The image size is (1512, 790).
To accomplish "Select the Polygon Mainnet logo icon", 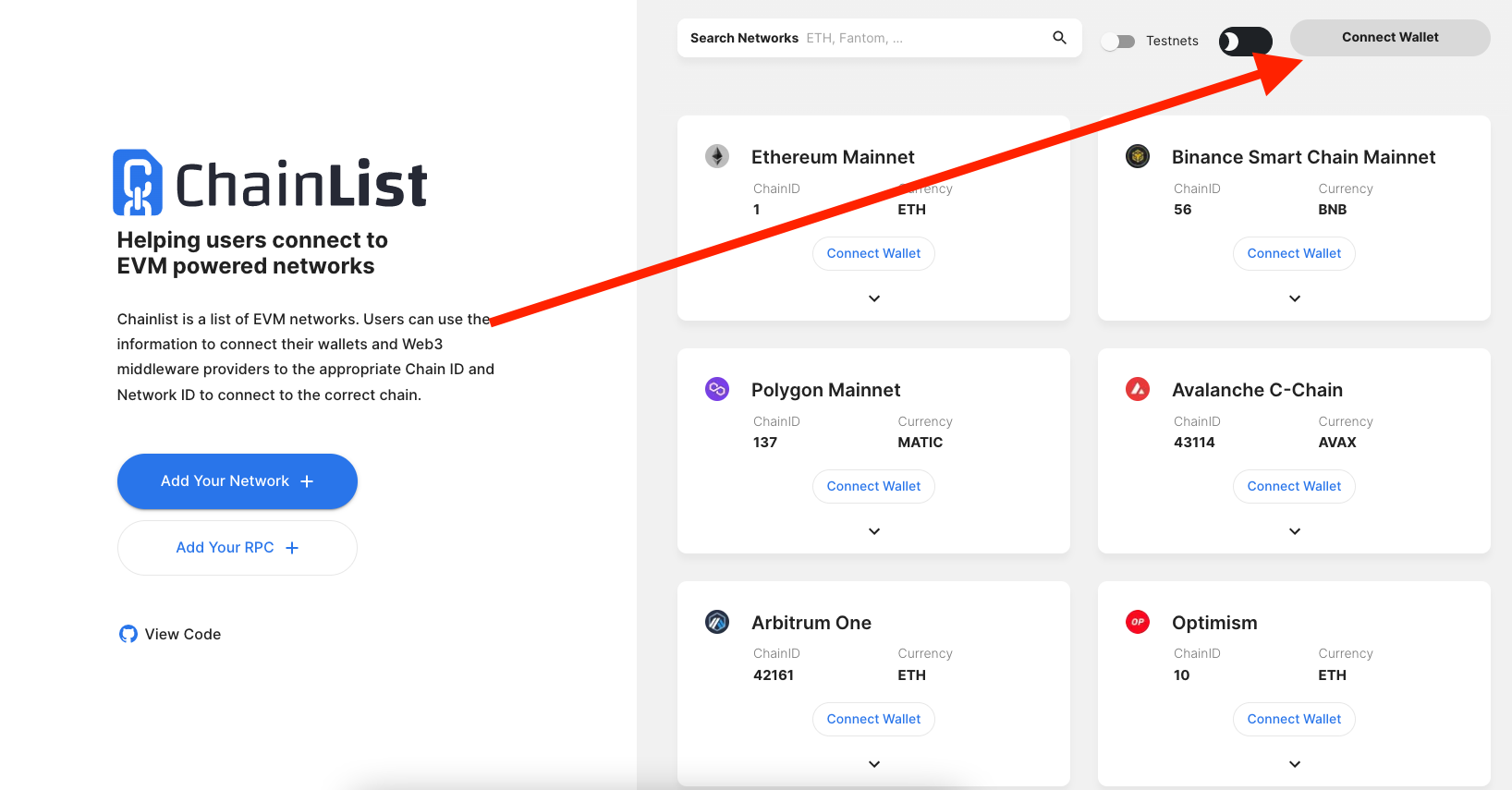I will click(x=716, y=389).
